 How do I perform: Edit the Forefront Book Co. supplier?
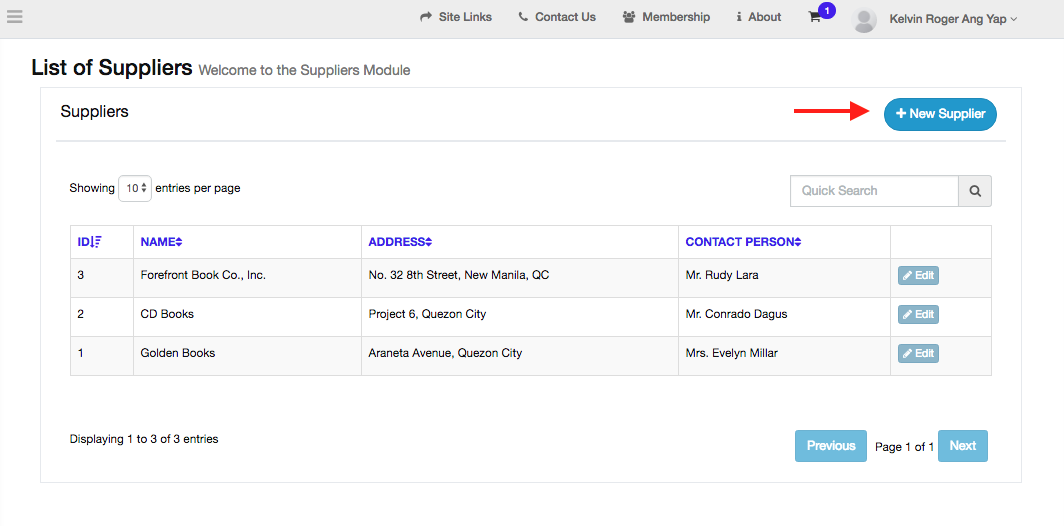917,276
